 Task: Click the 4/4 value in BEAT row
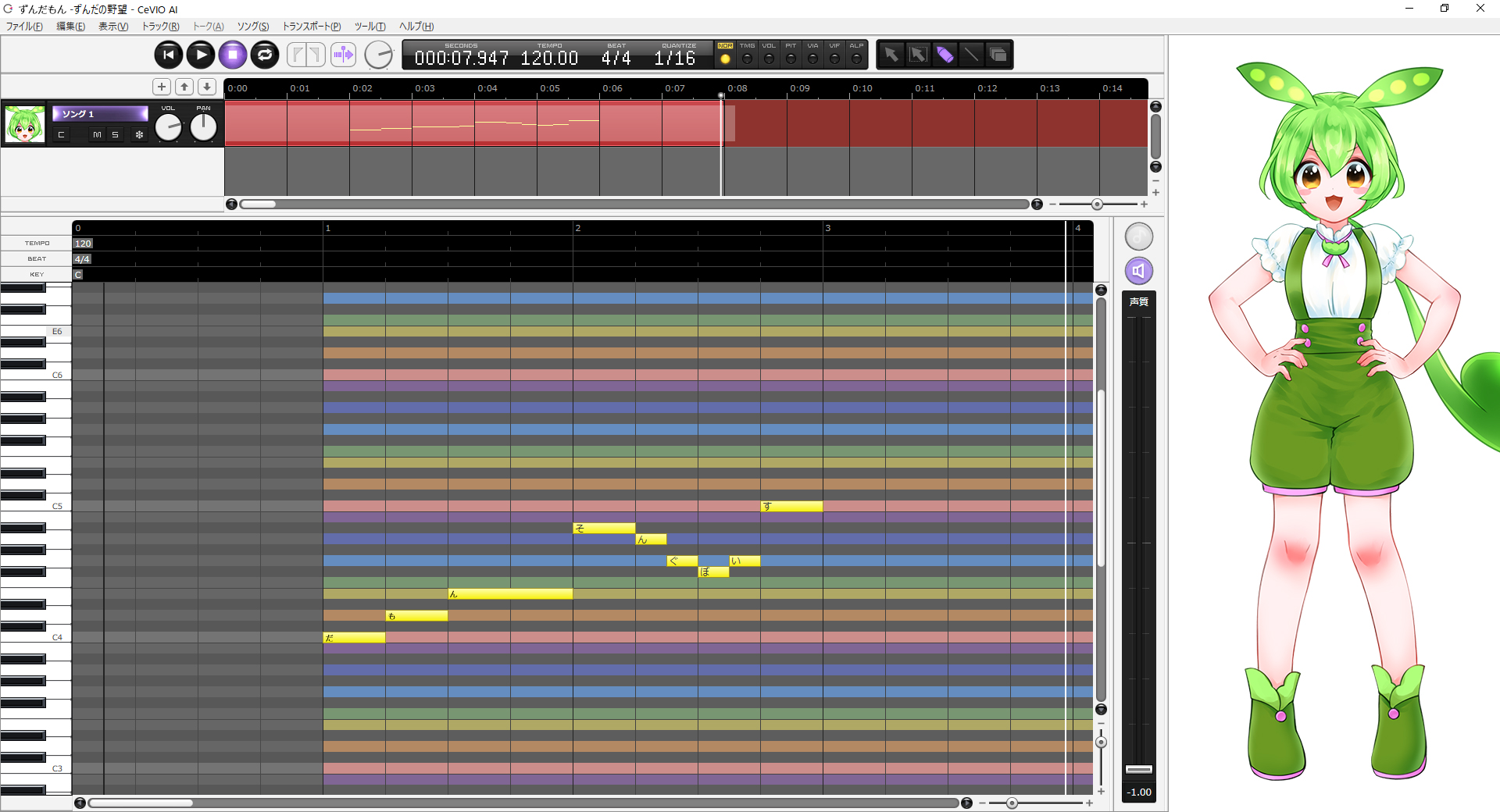82,259
